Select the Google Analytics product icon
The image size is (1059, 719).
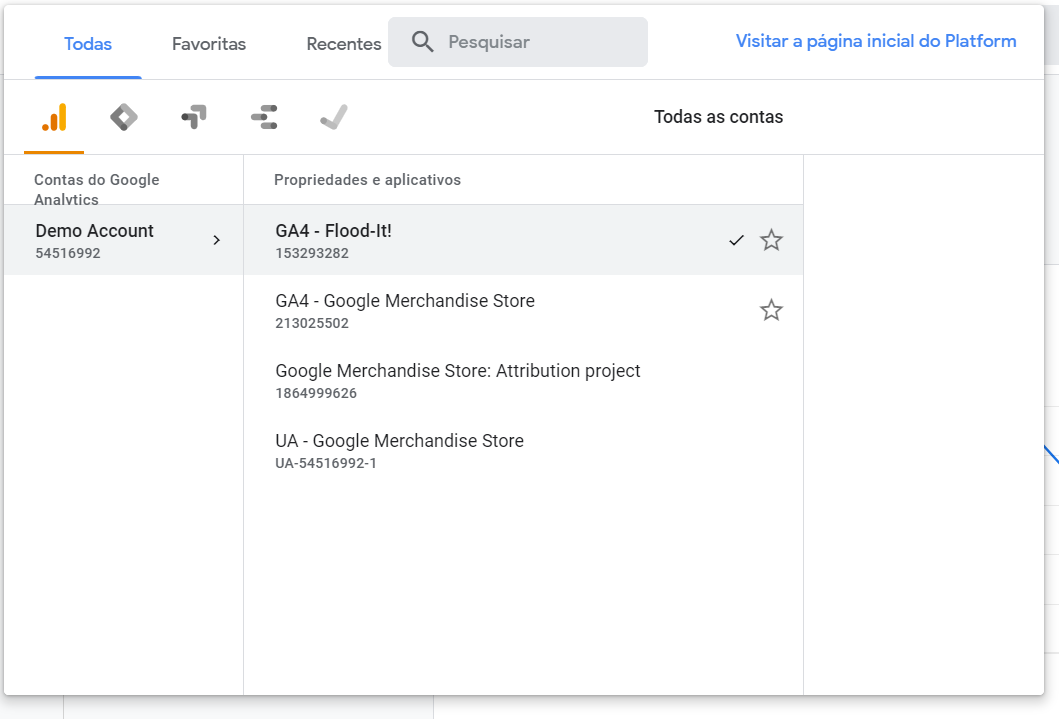[54, 117]
